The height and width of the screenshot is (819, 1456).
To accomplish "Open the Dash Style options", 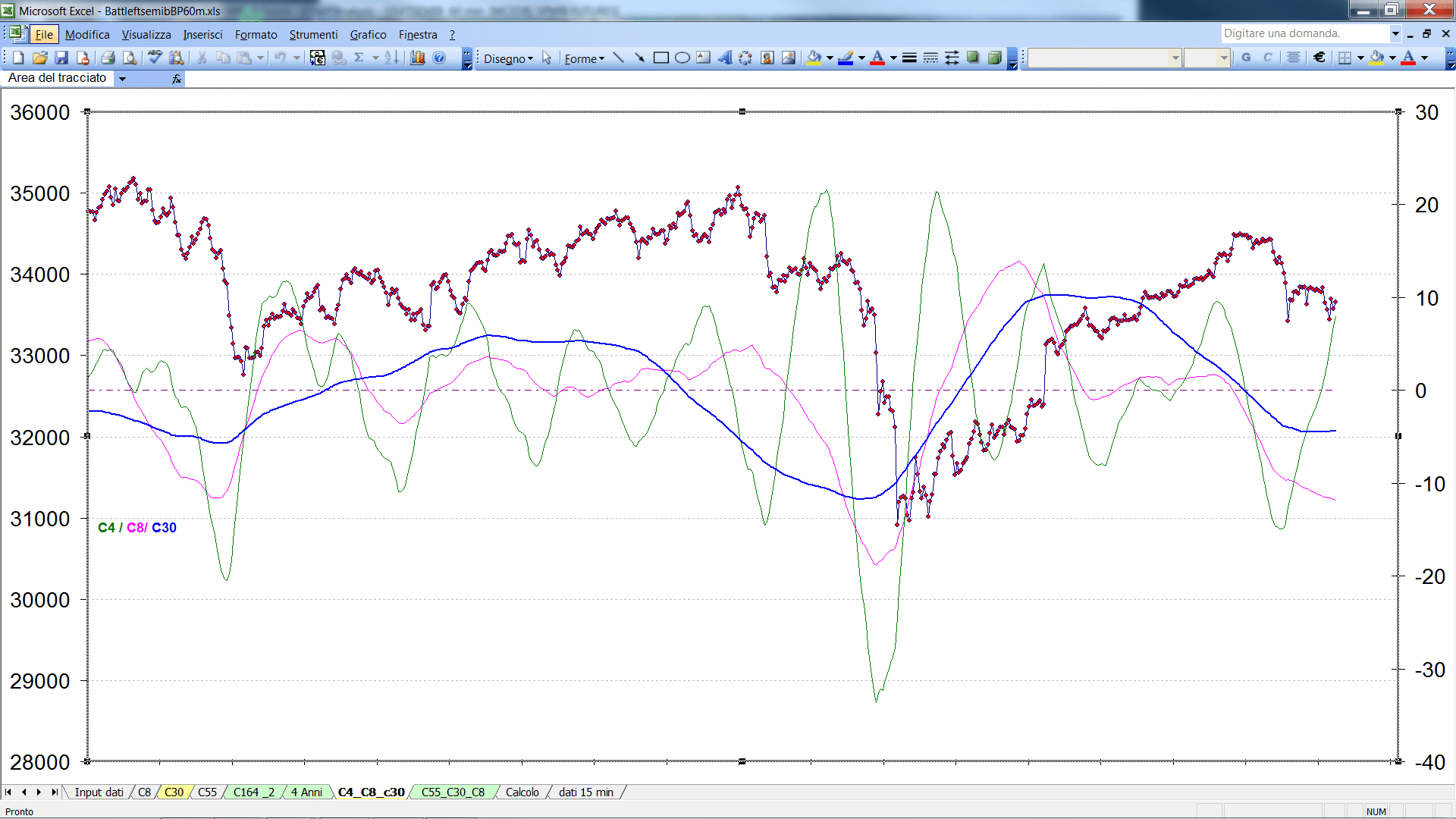I will [930, 58].
